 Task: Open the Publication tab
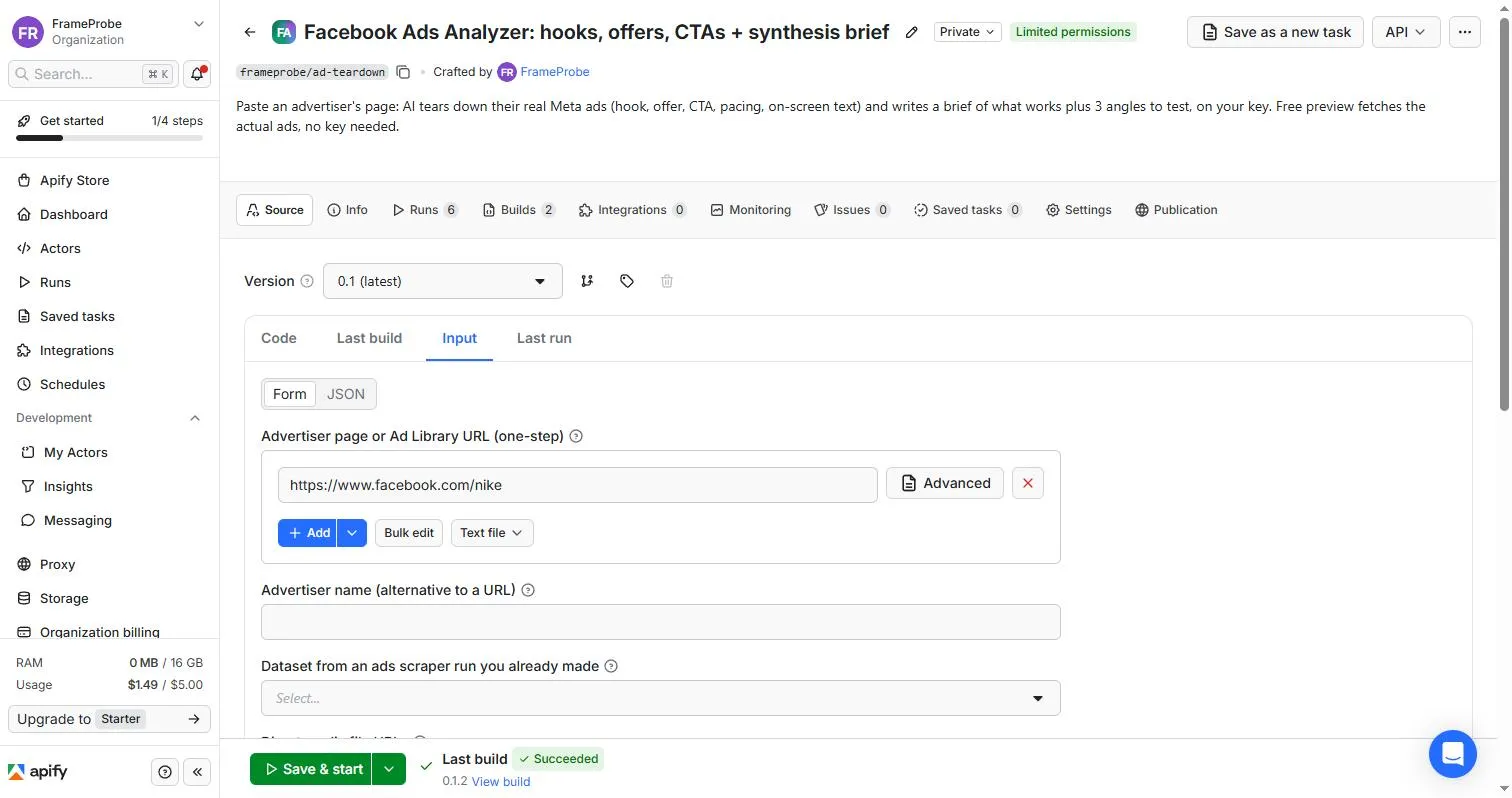coord(1176,210)
